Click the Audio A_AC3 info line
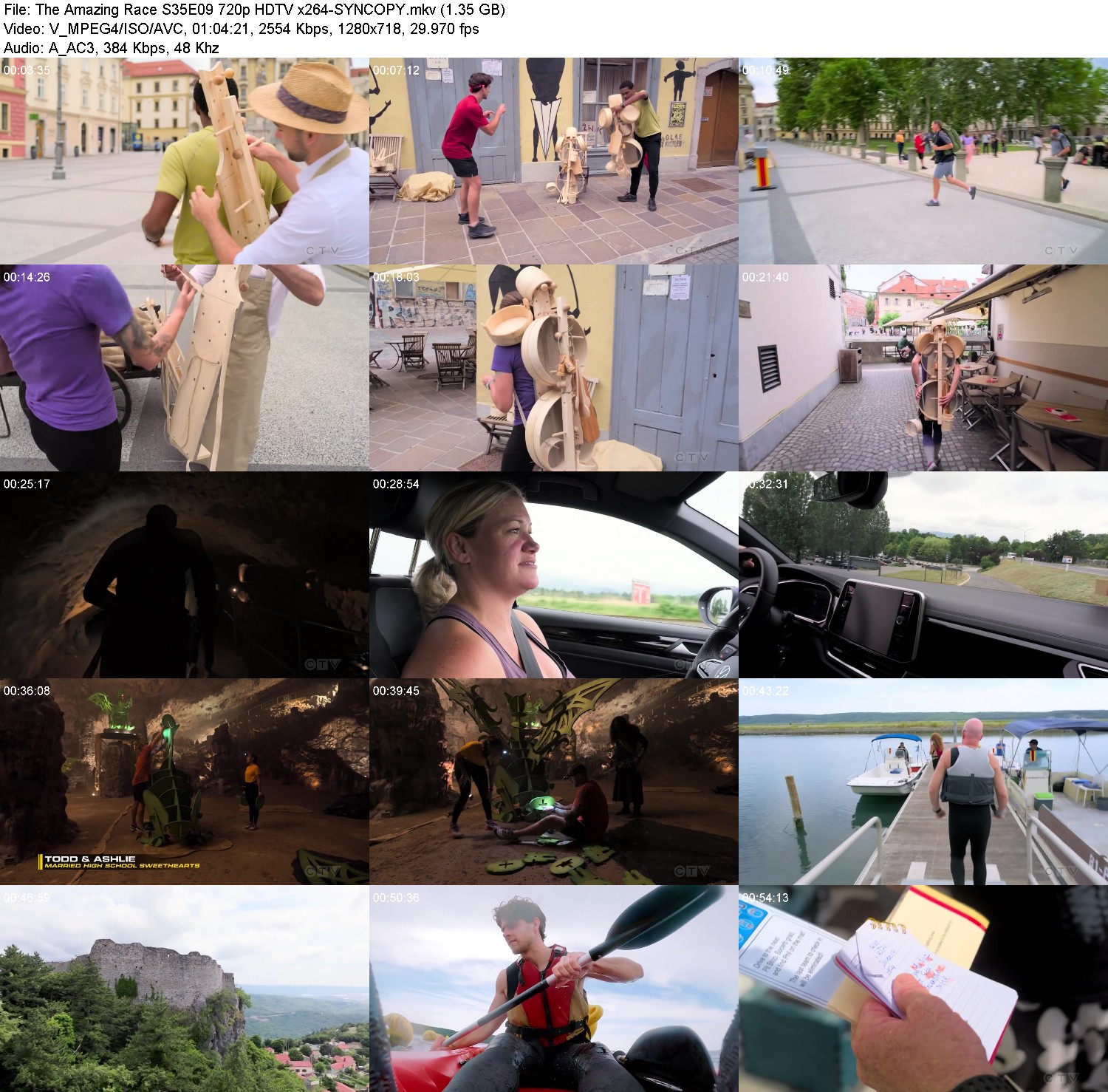 point(111,48)
